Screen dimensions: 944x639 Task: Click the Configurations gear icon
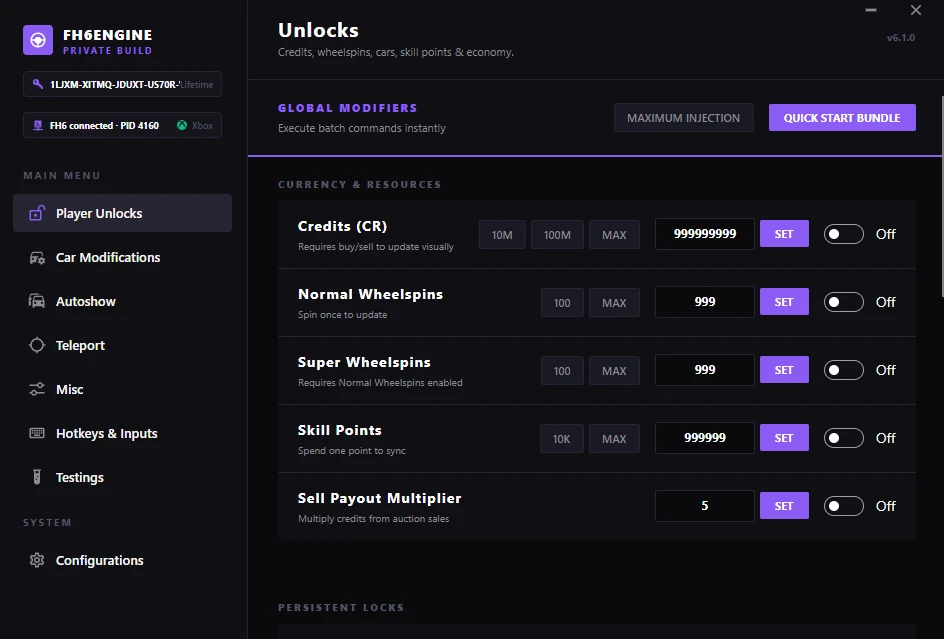[x=37, y=560]
